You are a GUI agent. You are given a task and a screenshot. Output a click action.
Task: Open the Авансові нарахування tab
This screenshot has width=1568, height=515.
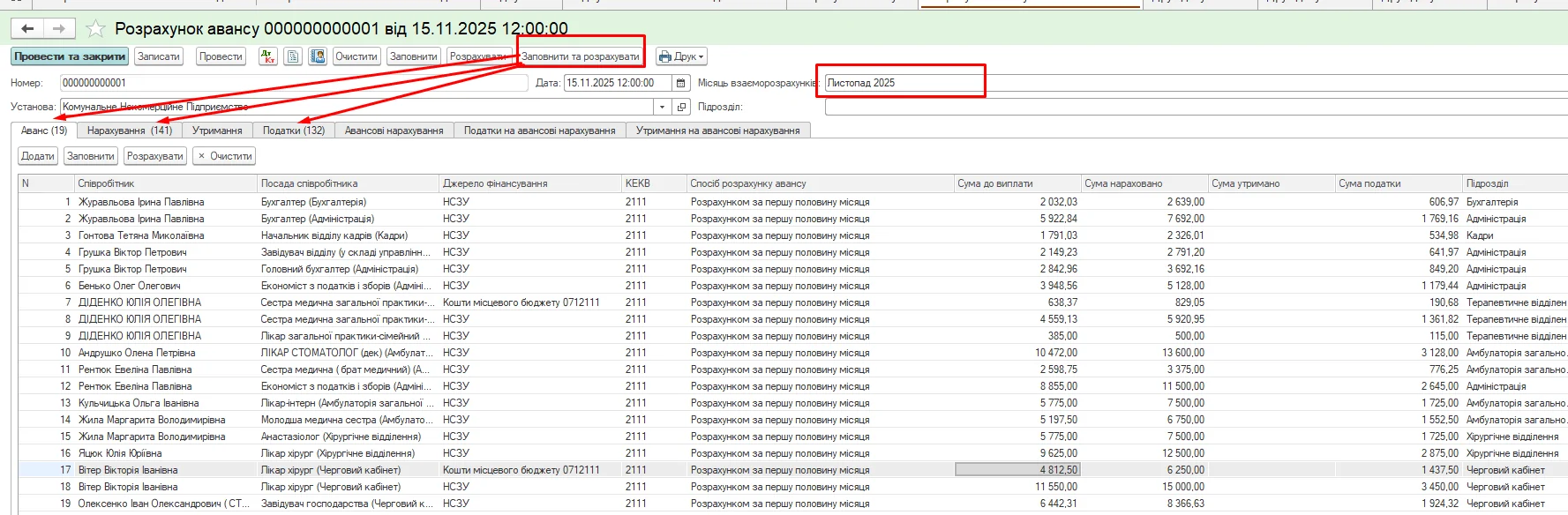tap(394, 131)
